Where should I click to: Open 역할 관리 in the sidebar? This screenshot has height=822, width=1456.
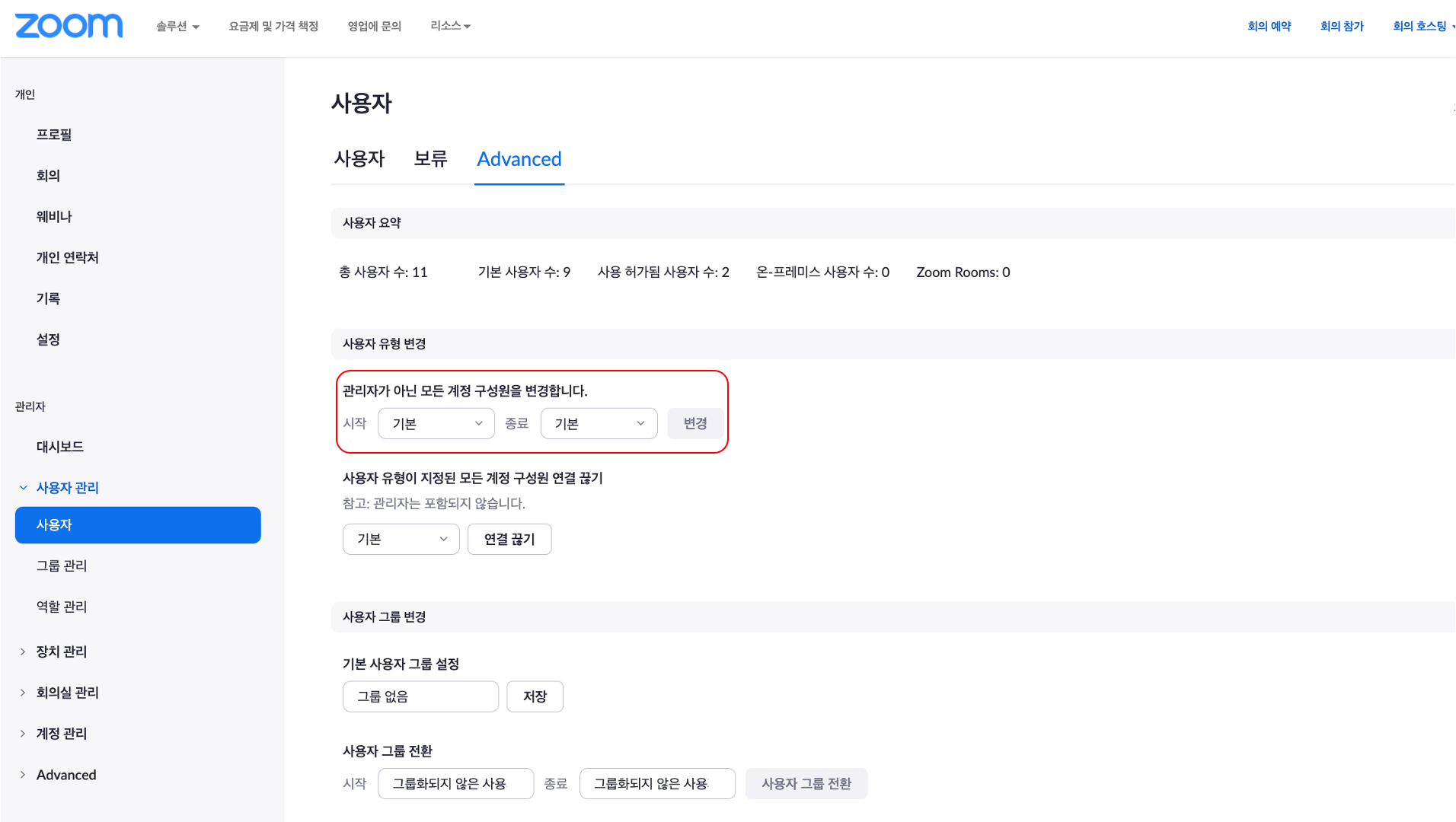coord(62,607)
